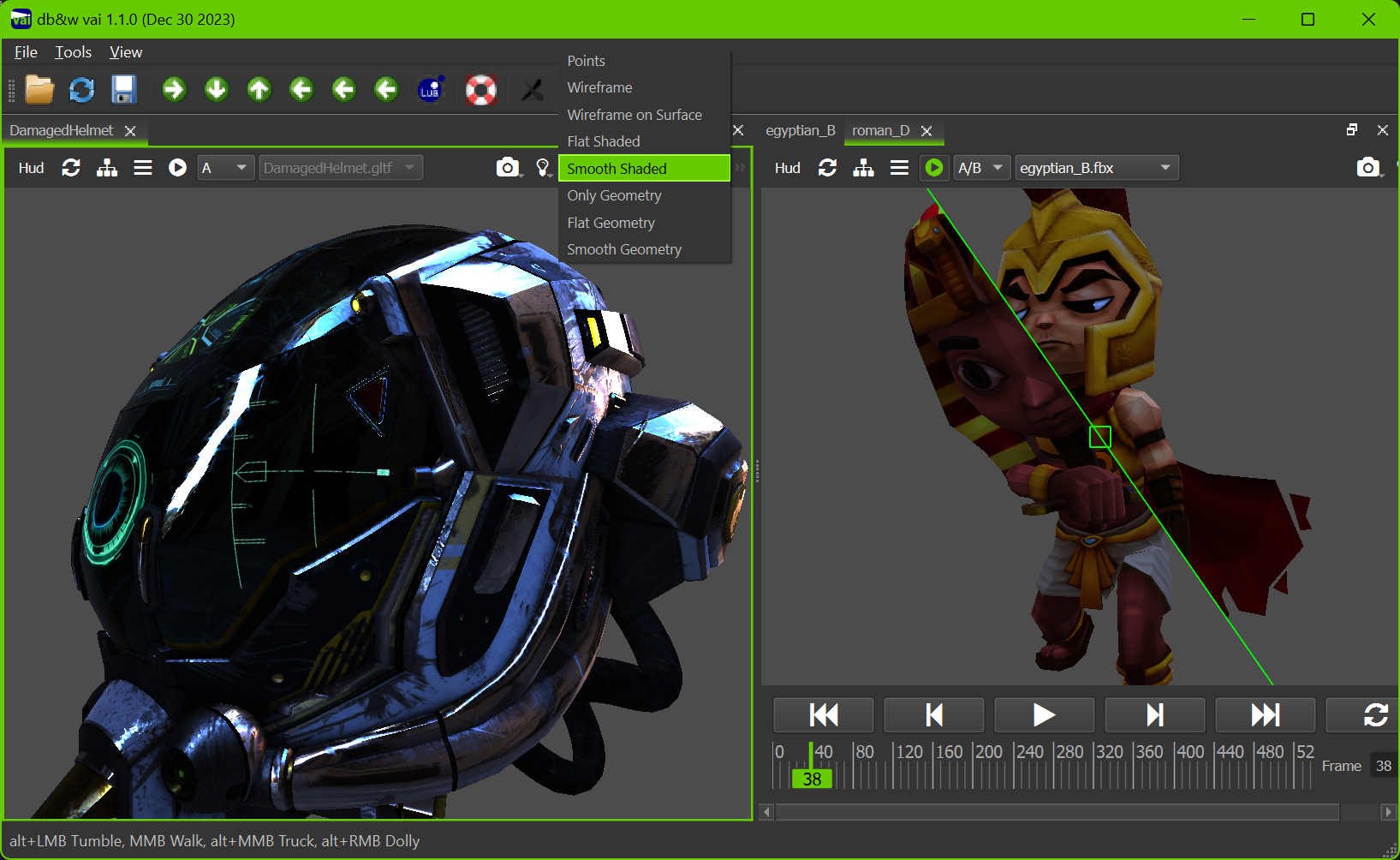Open the Lua script icon
The image size is (1400, 860).
(430, 89)
